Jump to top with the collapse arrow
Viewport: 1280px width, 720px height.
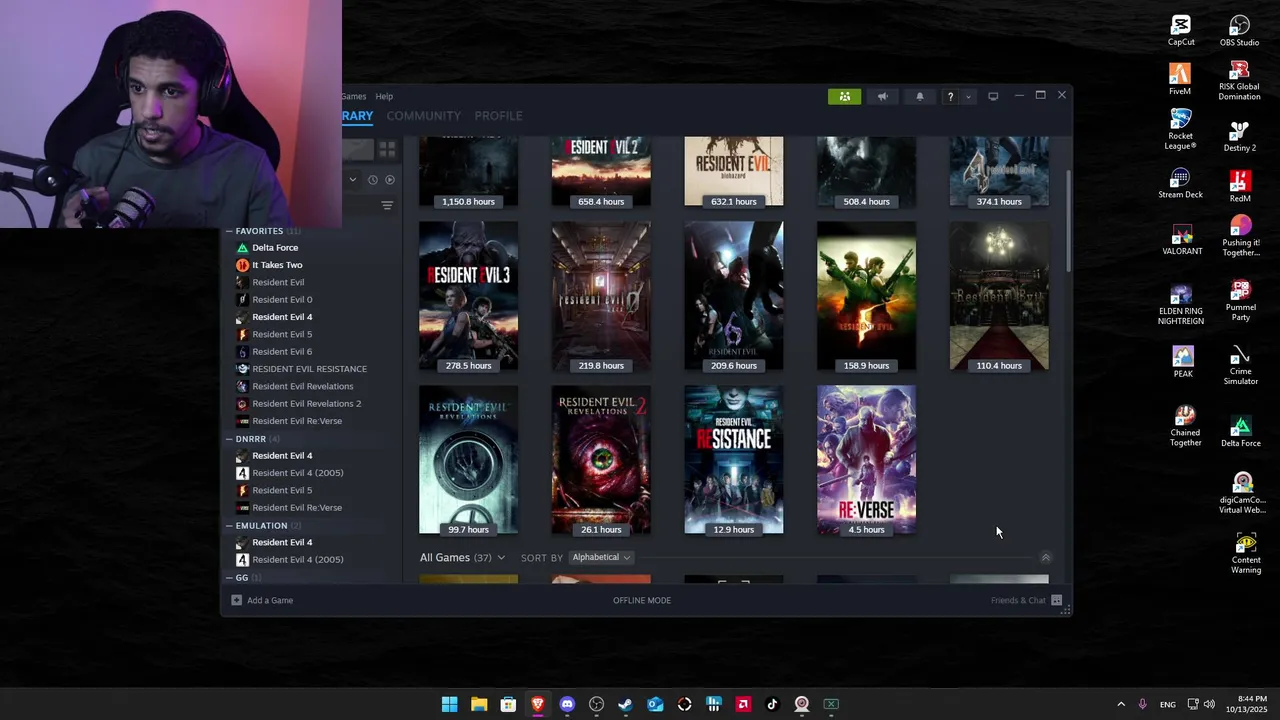(1045, 557)
